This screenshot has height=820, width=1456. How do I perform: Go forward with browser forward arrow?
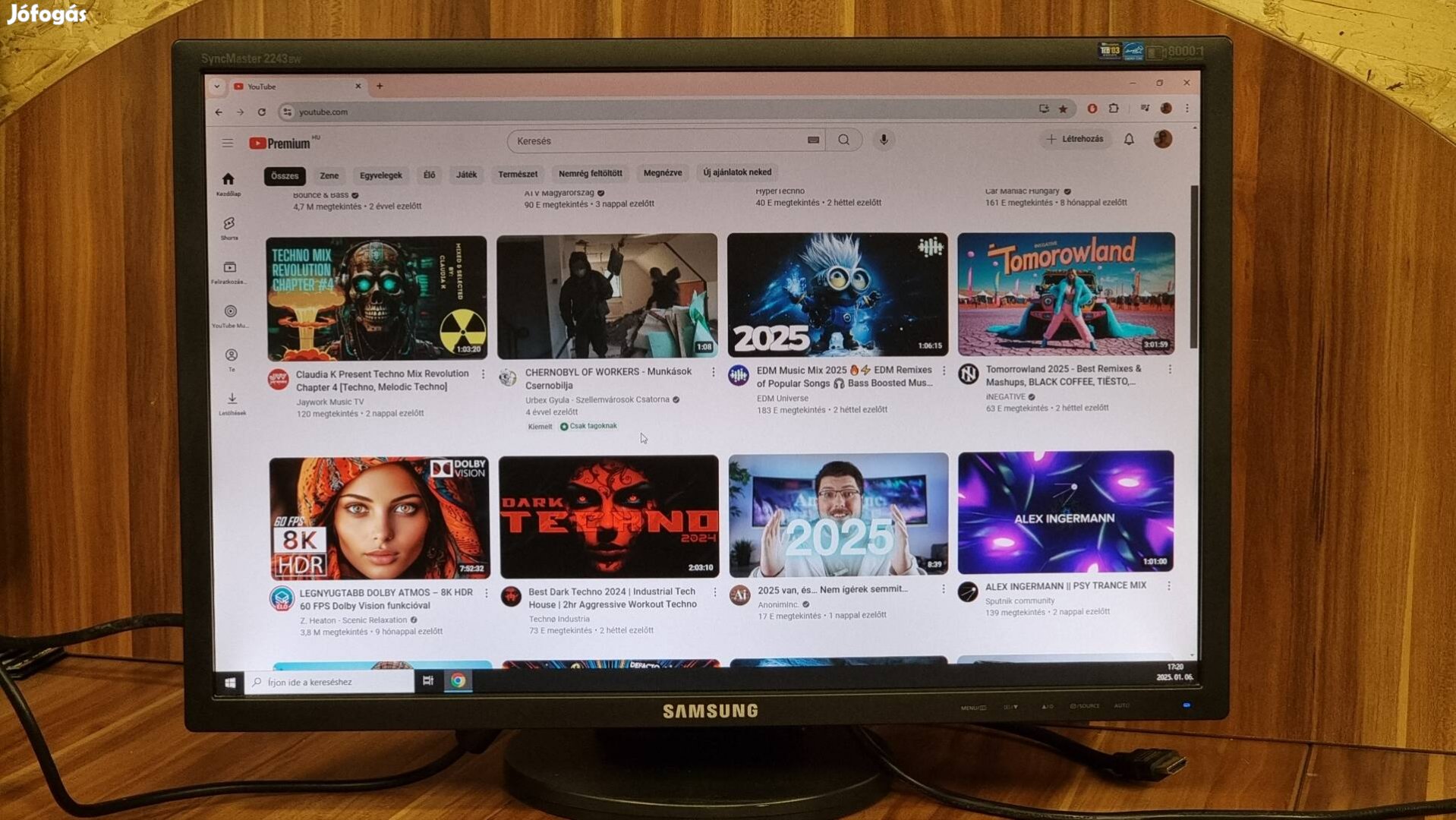click(x=240, y=112)
